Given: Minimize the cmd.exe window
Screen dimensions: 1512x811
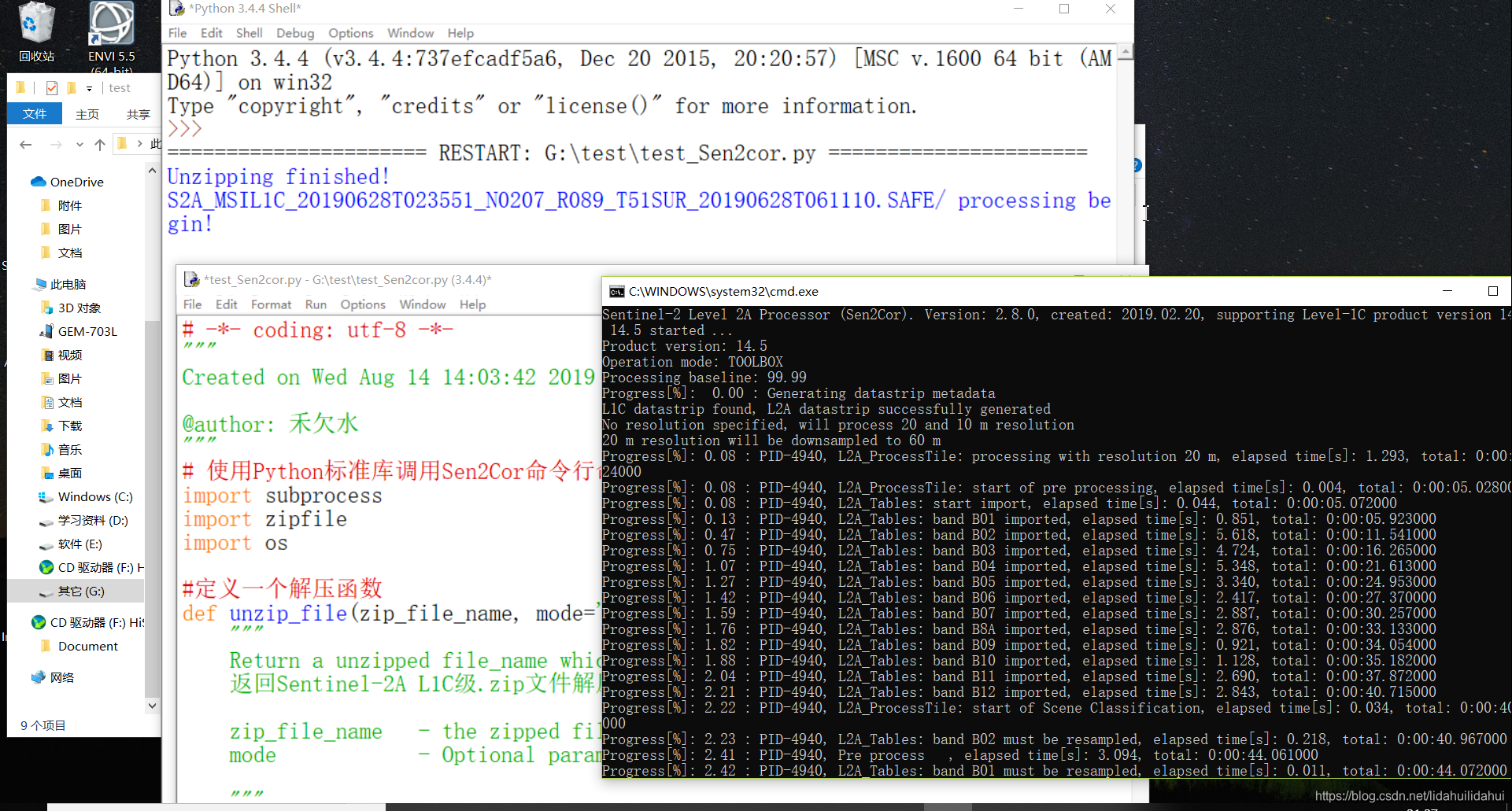Looking at the screenshot, I should (x=1447, y=291).
